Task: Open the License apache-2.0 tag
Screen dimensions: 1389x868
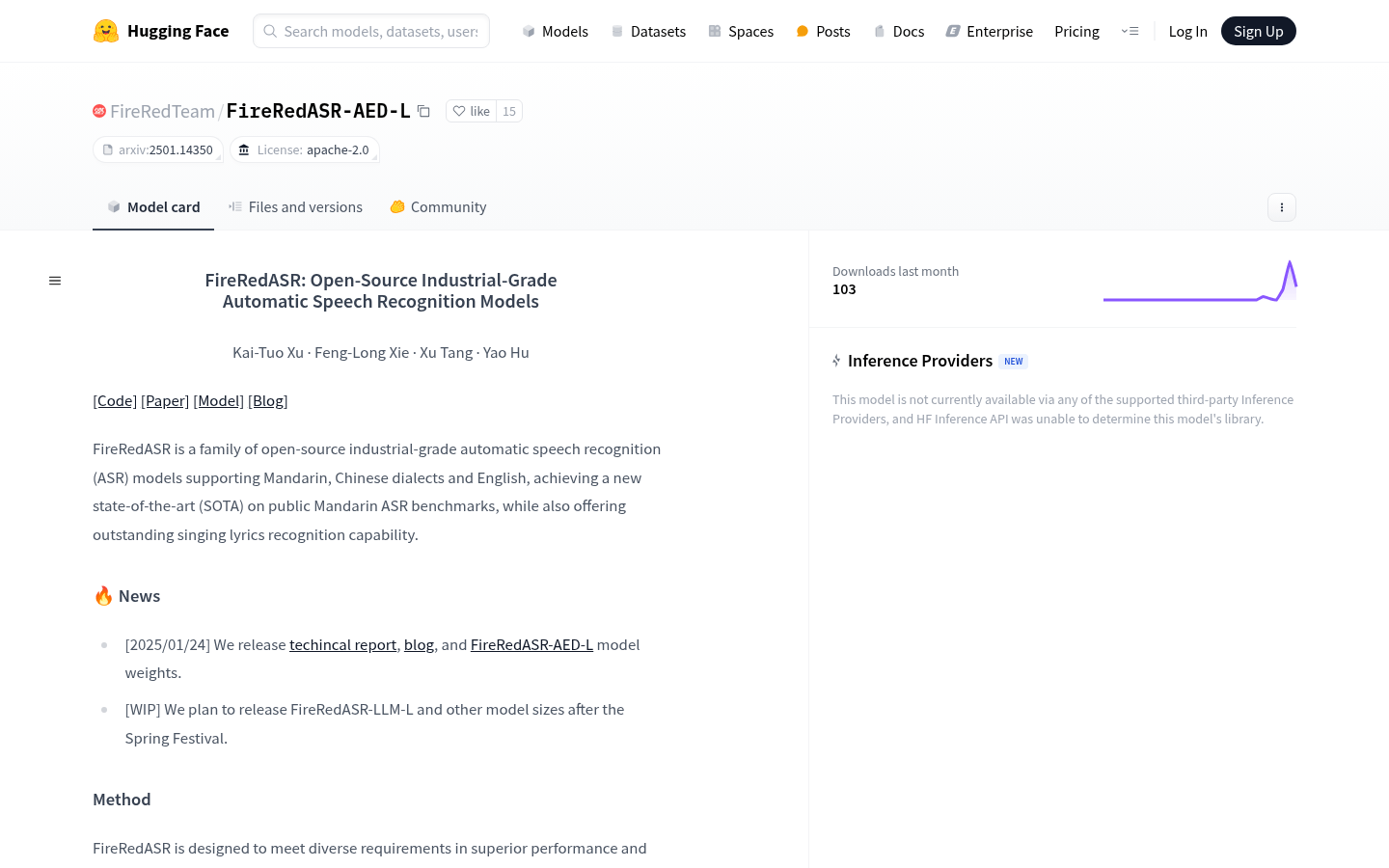Action: [304, 149]
